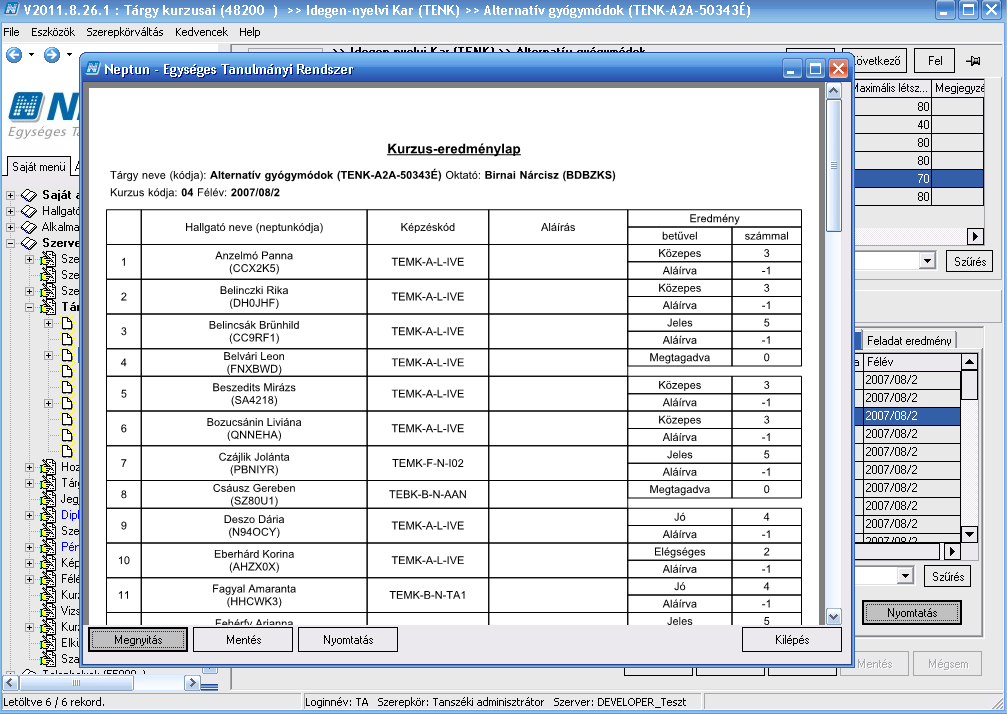Image resolution: width=1007 pixels, height=714 pixels.
Task: Click the Jeg tree item icon
Action: (48, 499)
